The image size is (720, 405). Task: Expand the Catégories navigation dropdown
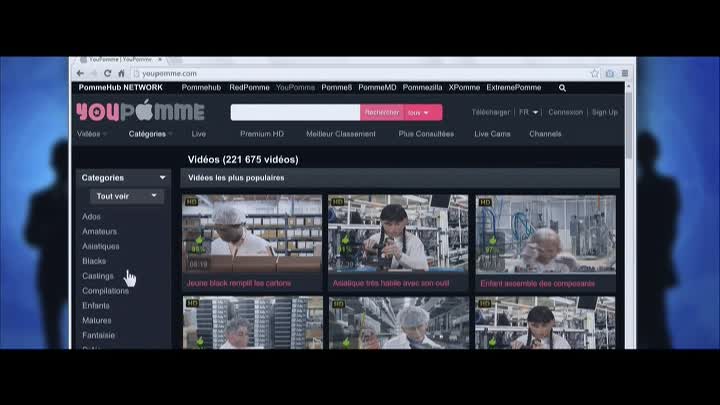tap(151, 134)
